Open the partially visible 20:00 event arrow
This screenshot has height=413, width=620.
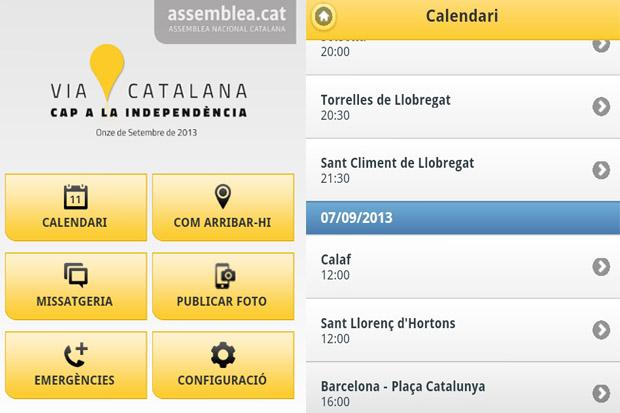[601, 45]
